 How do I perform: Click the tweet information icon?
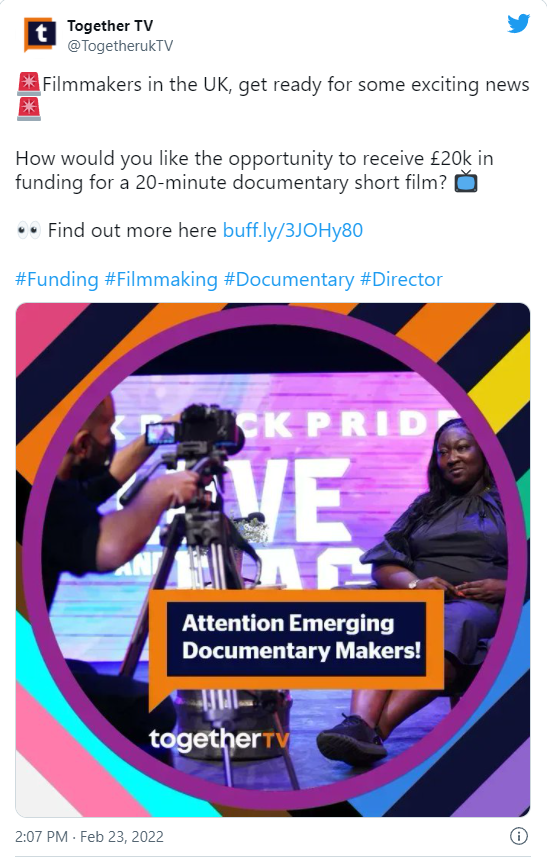pos(519,835)
